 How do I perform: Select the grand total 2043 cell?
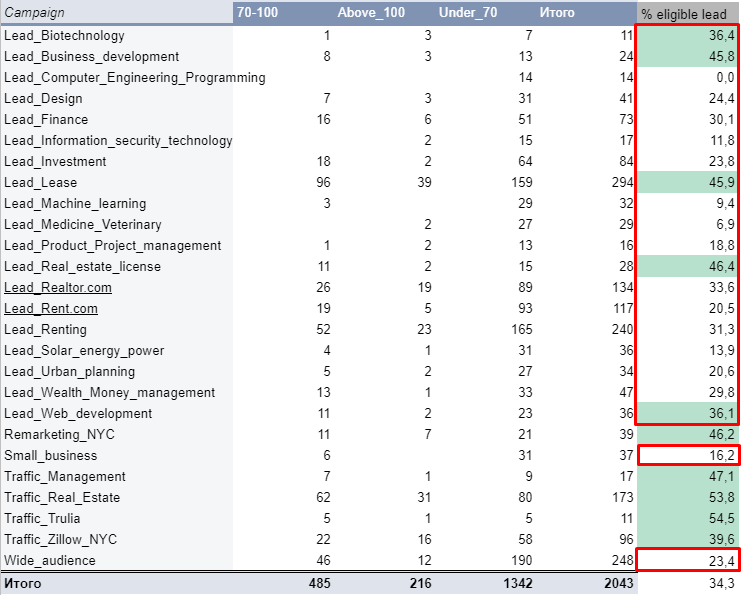587,583
